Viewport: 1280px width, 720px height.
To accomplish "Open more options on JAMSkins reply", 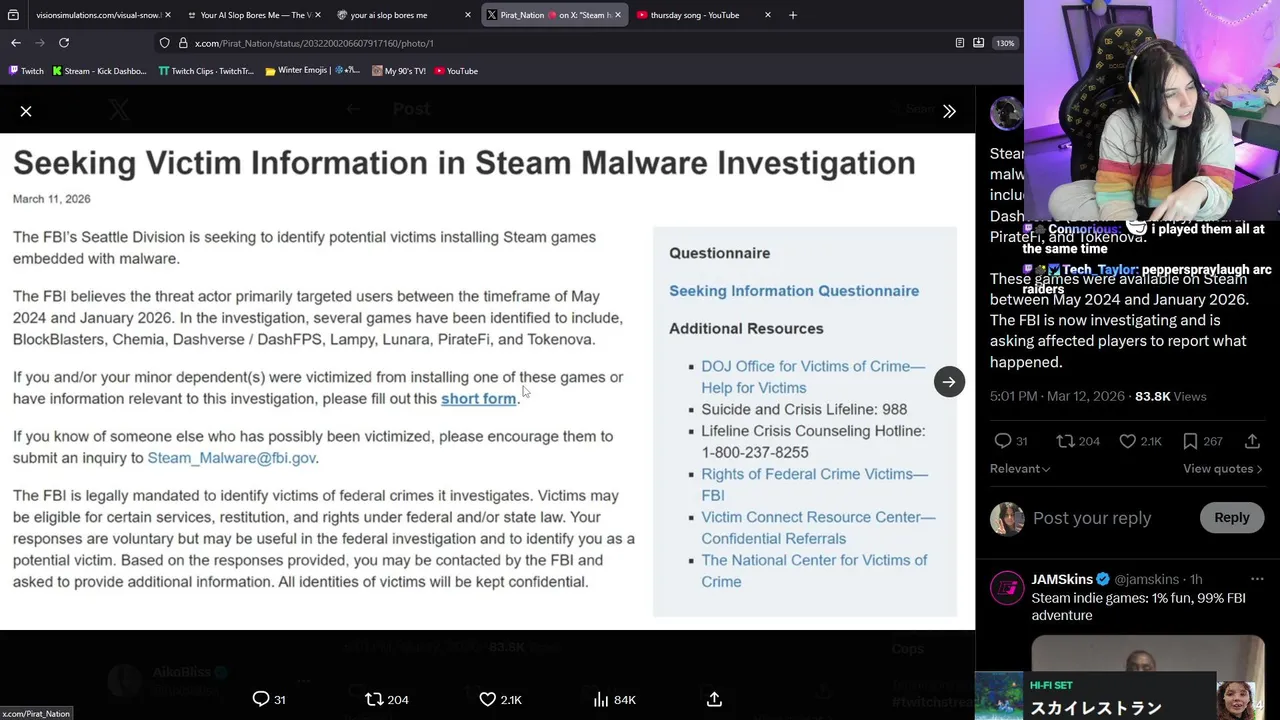I will click(1257, 579).
